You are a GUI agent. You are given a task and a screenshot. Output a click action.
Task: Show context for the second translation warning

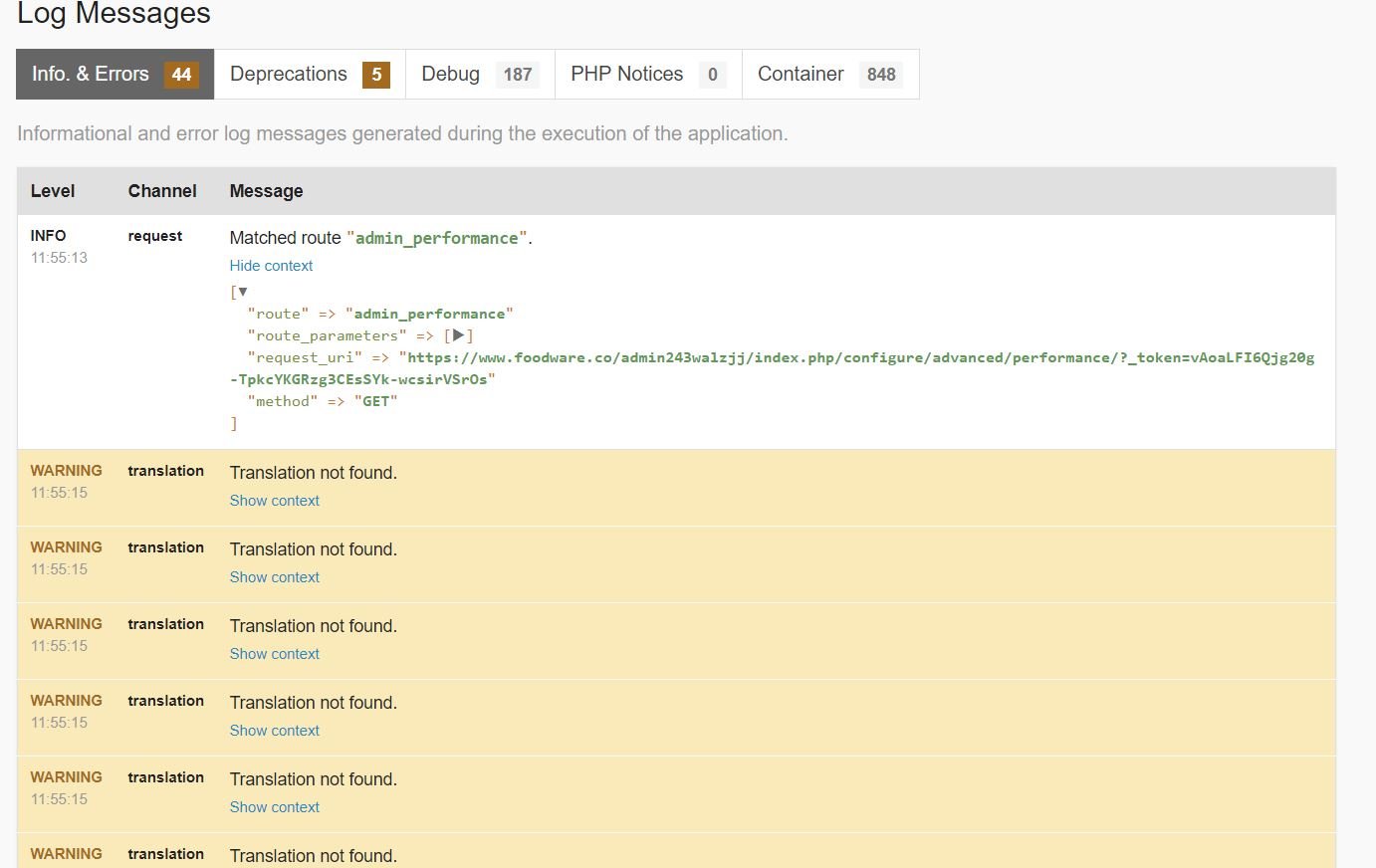point(274,577)
